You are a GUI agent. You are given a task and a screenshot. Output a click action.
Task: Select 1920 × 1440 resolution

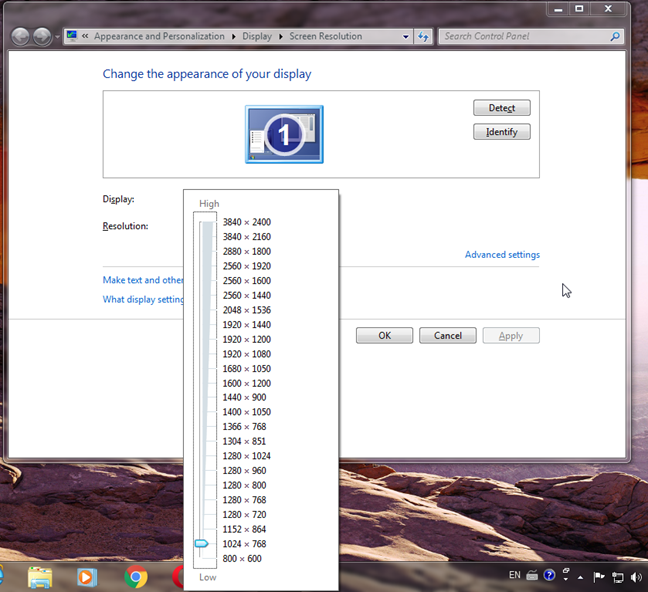(247, 325)
